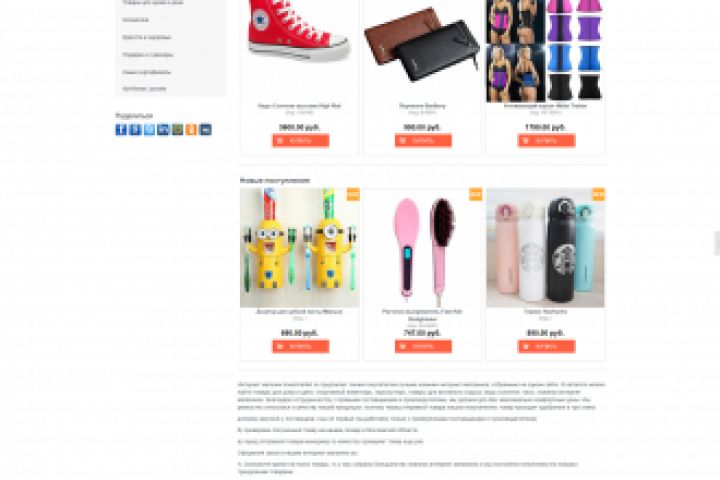The height and width of the screenshot is (480, 720).
Task: Add Starbucks thermos to cart
Action: [546, 346]
